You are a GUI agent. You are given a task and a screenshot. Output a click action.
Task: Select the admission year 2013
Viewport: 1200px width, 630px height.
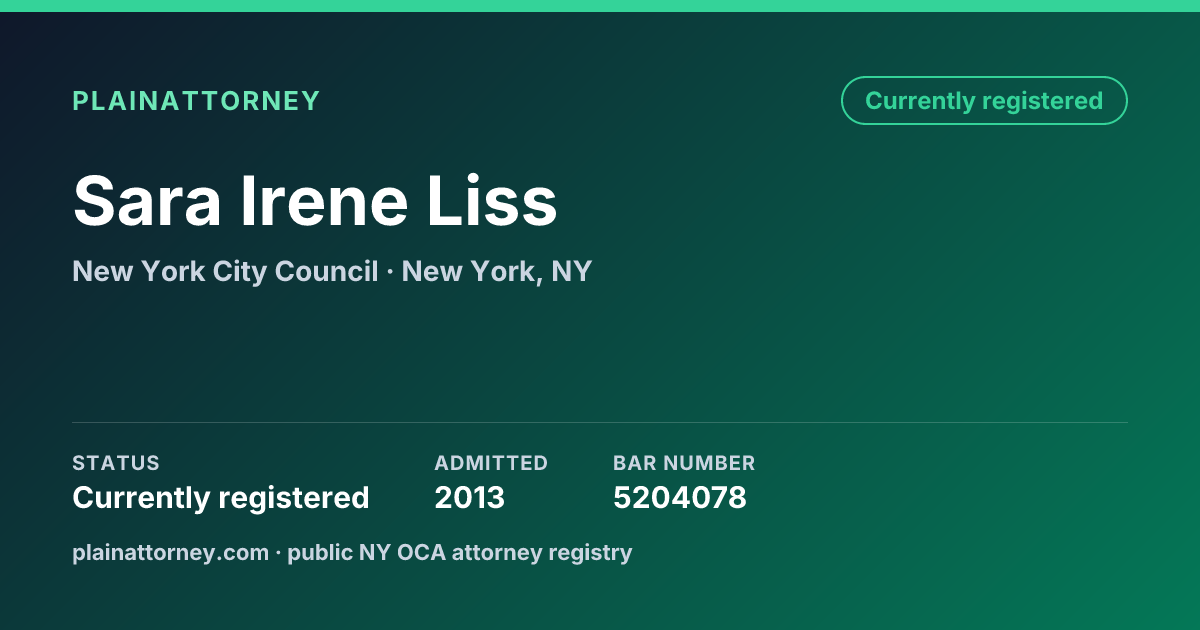[x=470, y=497]
